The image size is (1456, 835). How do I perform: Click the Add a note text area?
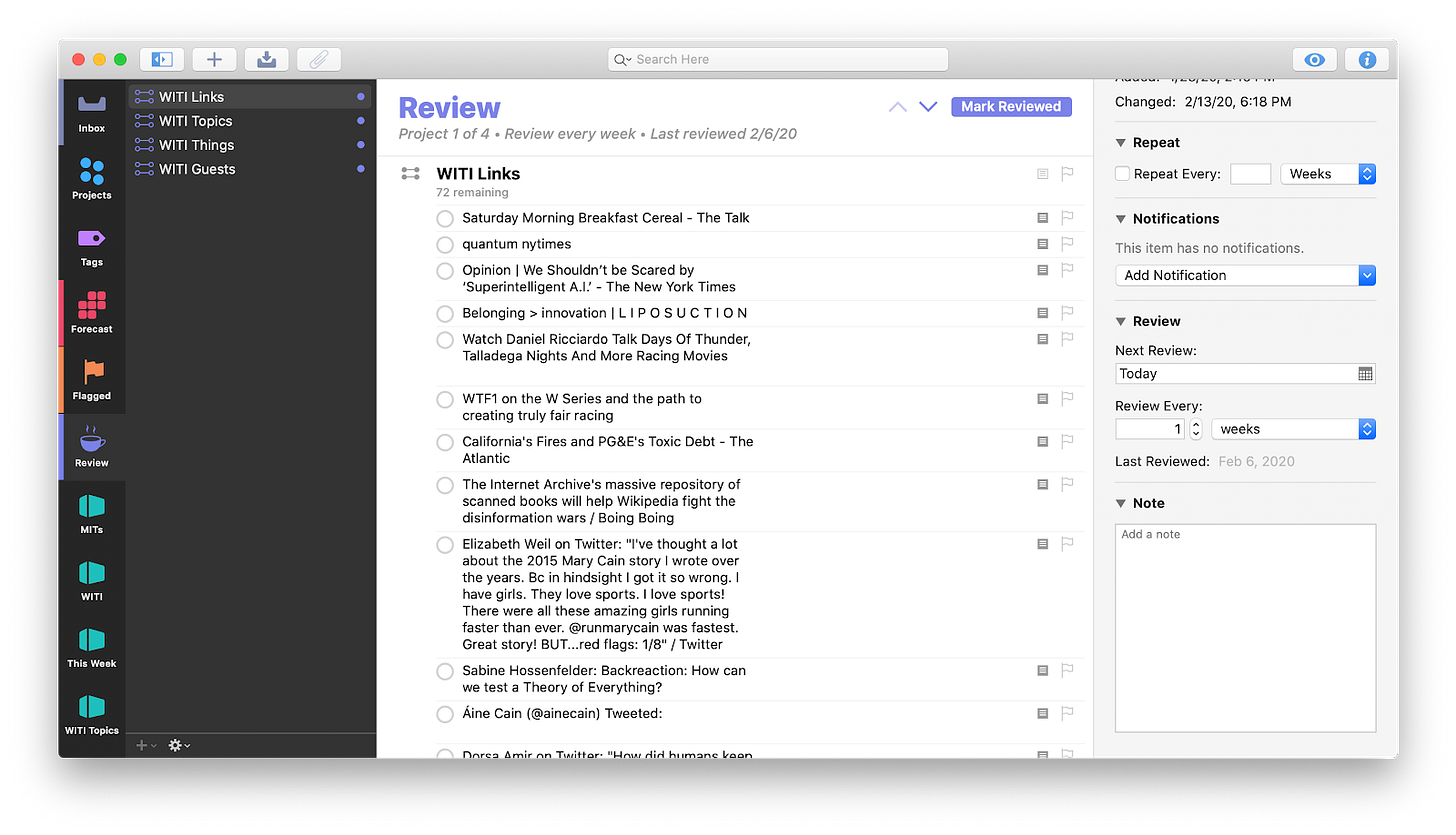(x=1245, y=628)
